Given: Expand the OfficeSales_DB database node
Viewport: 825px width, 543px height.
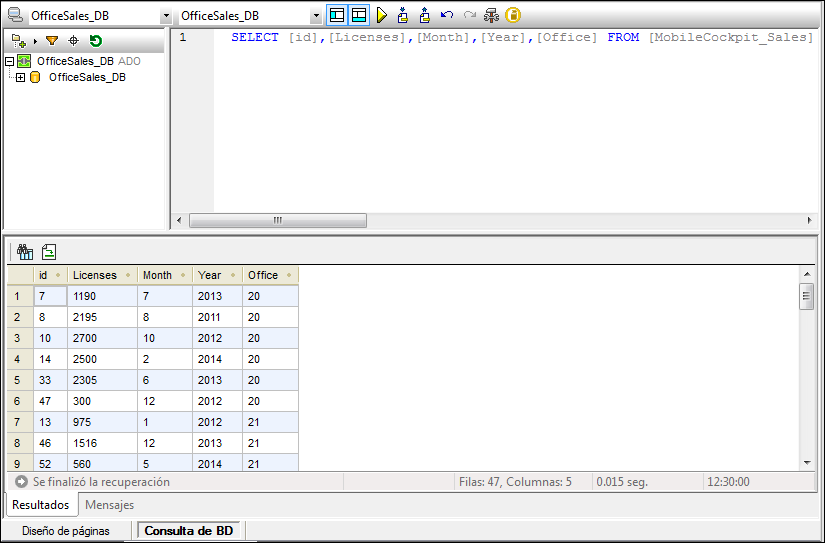Looking at the screenshot, I should pos(20,77).
